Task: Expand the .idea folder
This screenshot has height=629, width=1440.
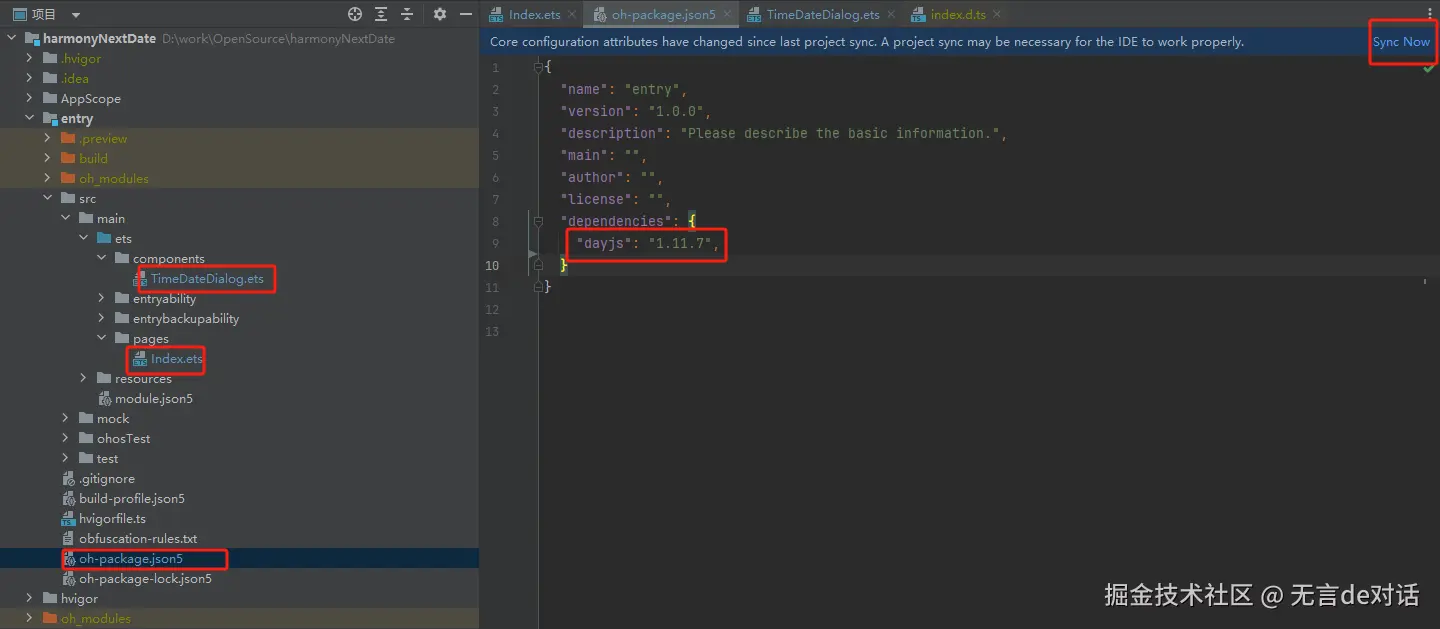Action: tap(30, 78)
